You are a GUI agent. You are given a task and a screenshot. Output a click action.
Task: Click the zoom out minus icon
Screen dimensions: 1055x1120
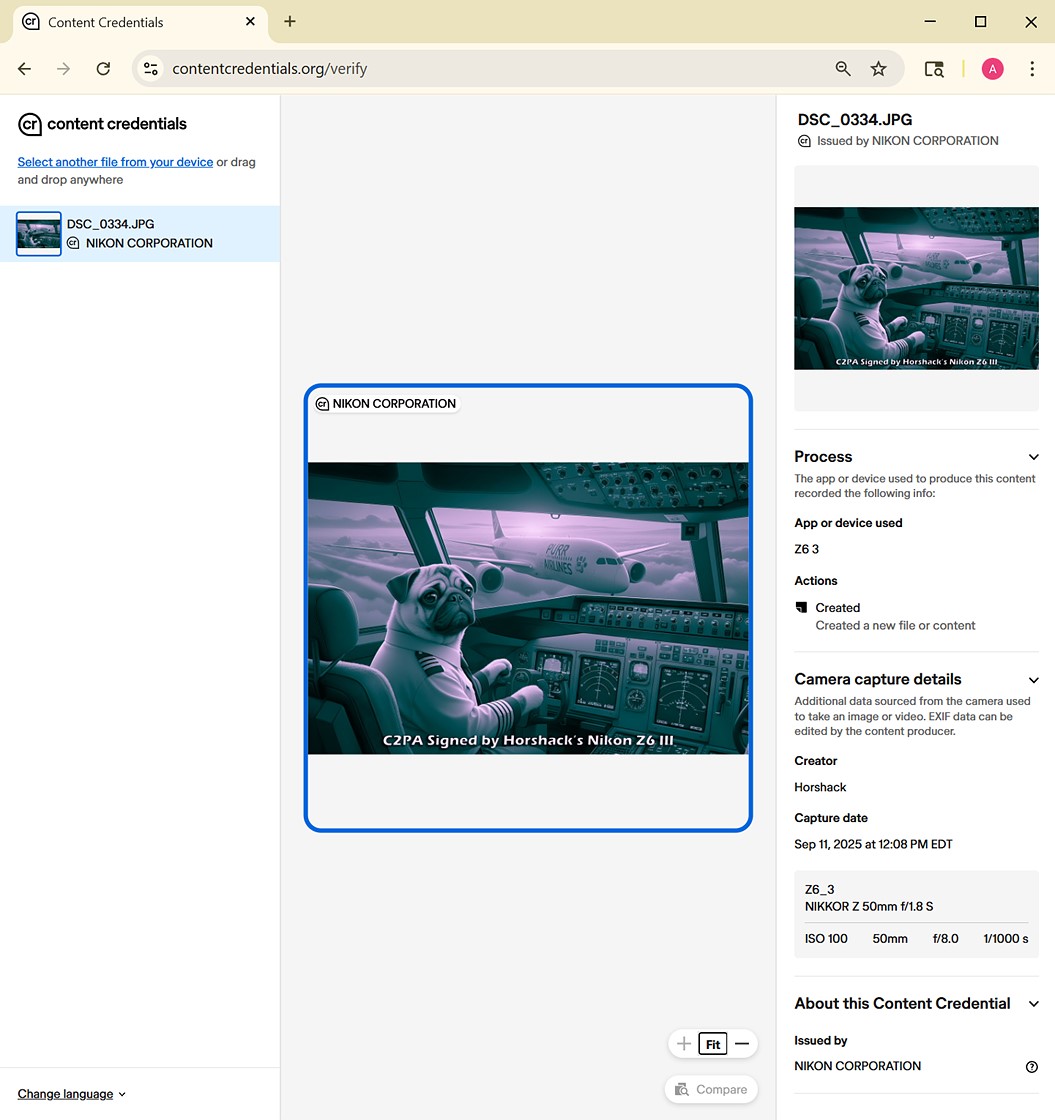pos(742,1044)
